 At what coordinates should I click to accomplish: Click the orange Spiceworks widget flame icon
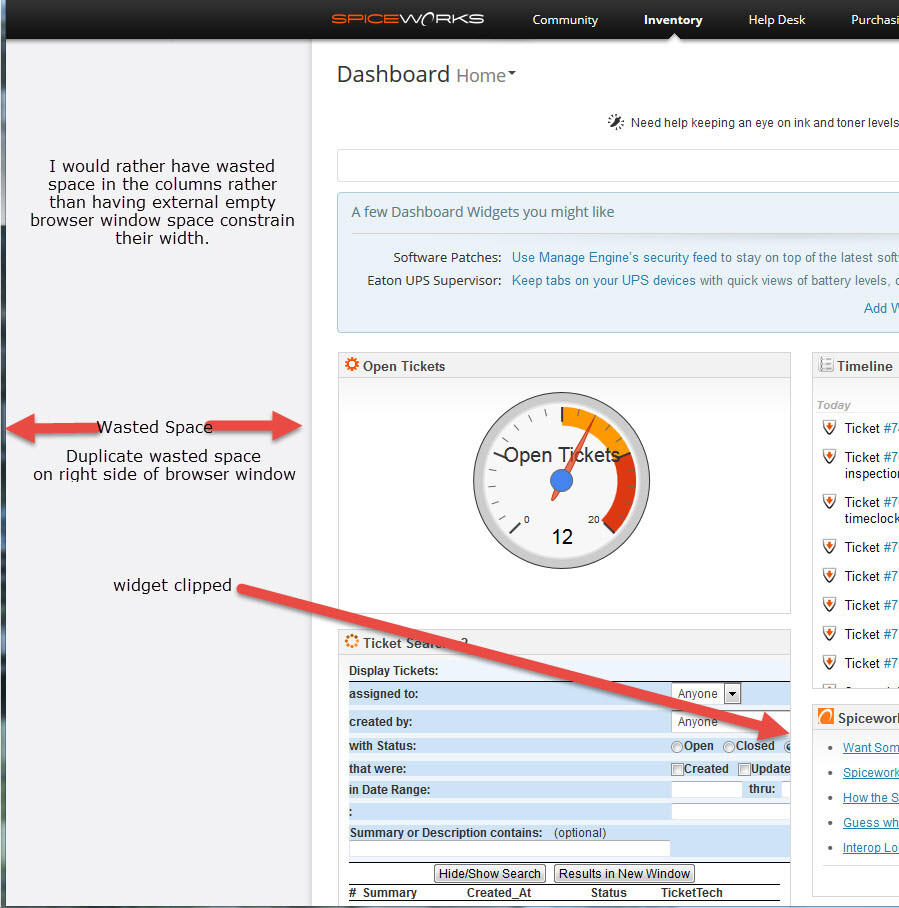click(827, 717)
